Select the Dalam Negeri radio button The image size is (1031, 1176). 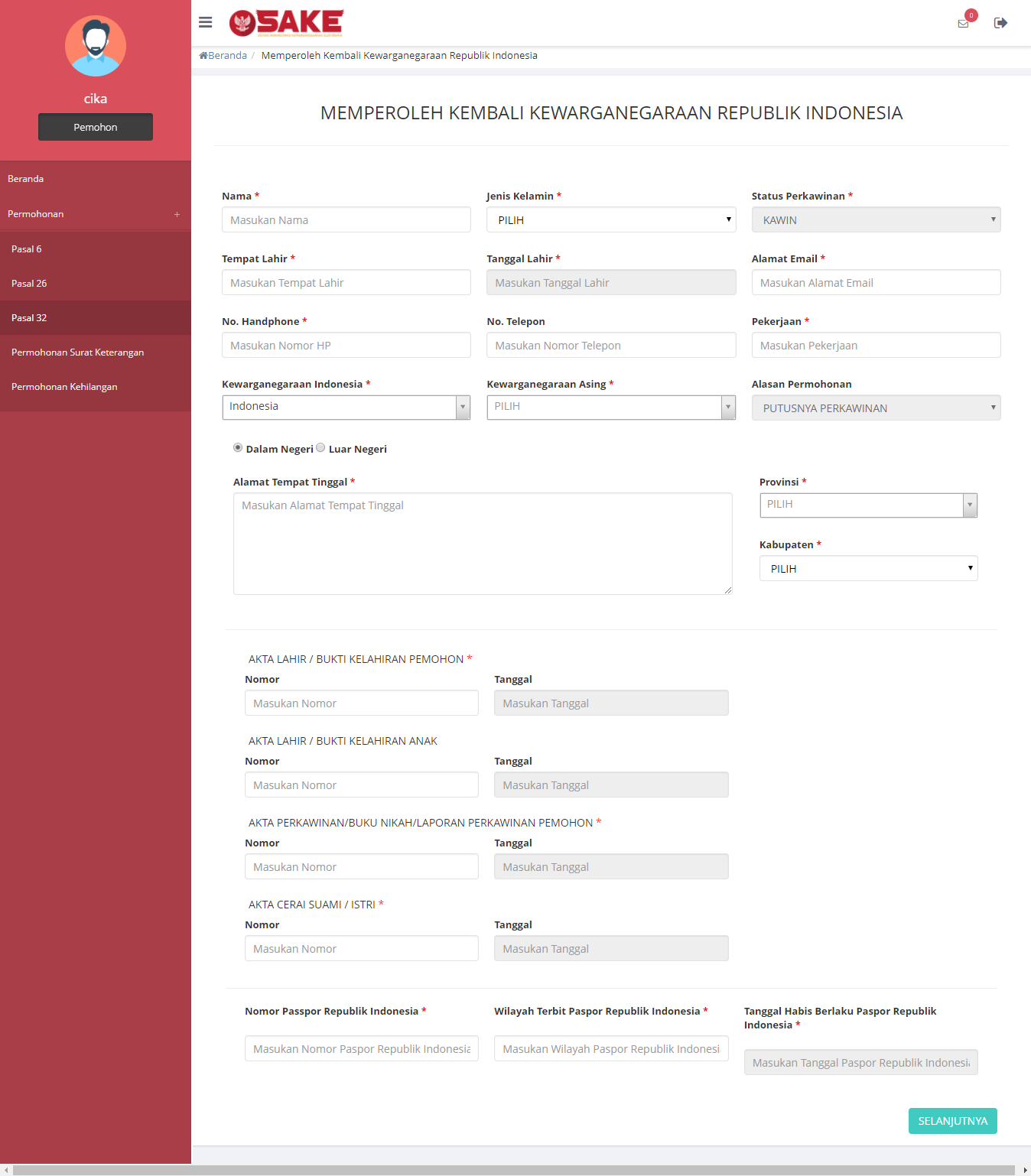(238, 448)
